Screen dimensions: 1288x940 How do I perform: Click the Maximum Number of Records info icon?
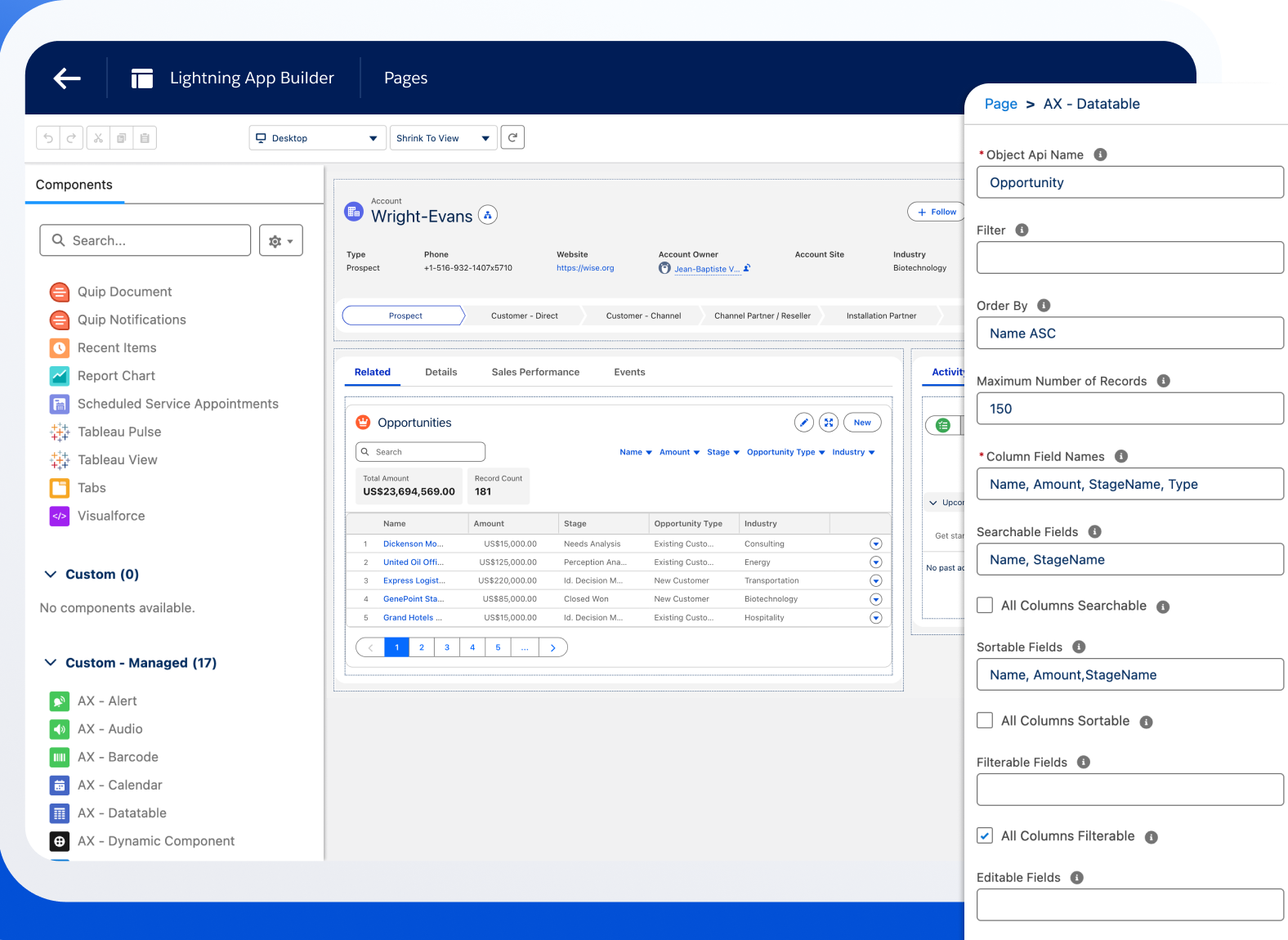tap(1164, 381)
